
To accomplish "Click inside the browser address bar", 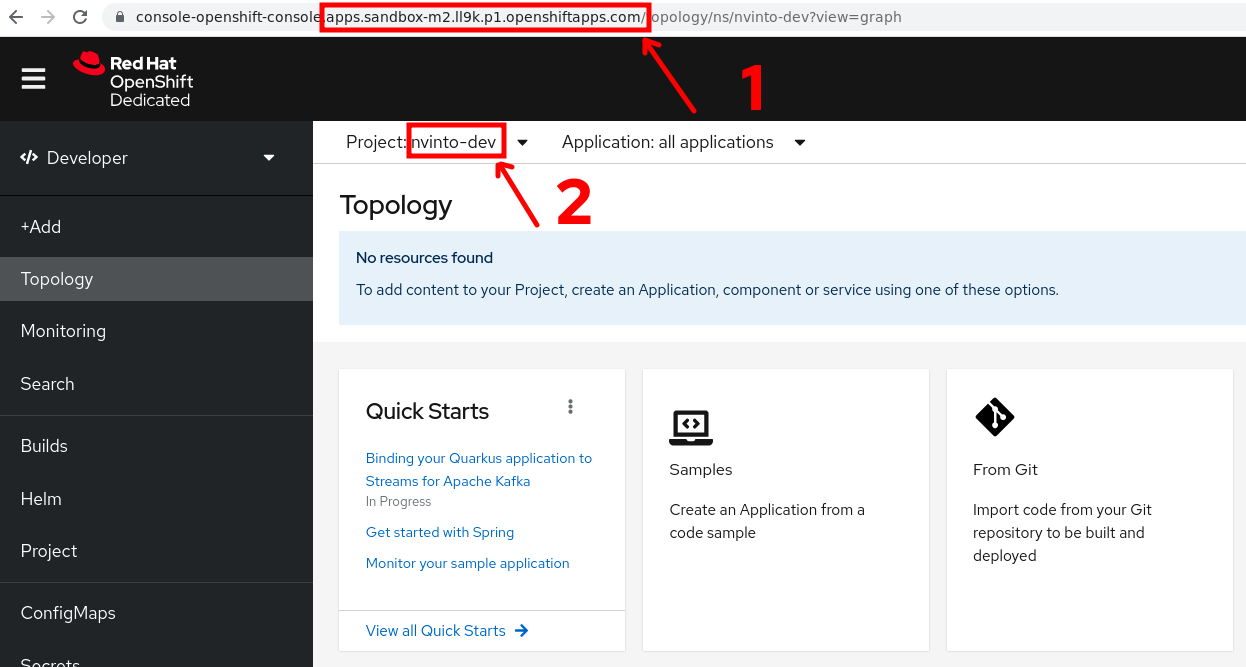I will [x=700, y=16].
